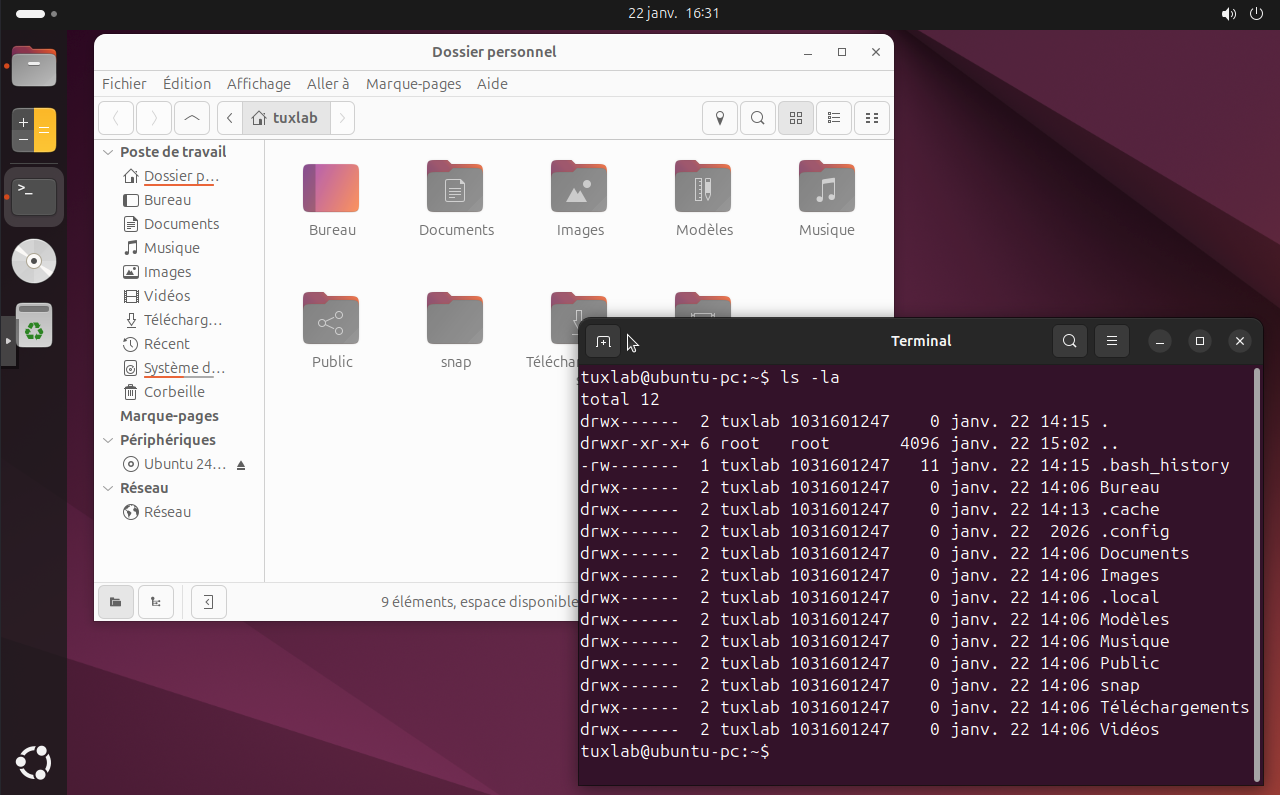The height and width of the screenshot is (795, 1280).
Task: Open the Aide menu
Action: (492, 84)
